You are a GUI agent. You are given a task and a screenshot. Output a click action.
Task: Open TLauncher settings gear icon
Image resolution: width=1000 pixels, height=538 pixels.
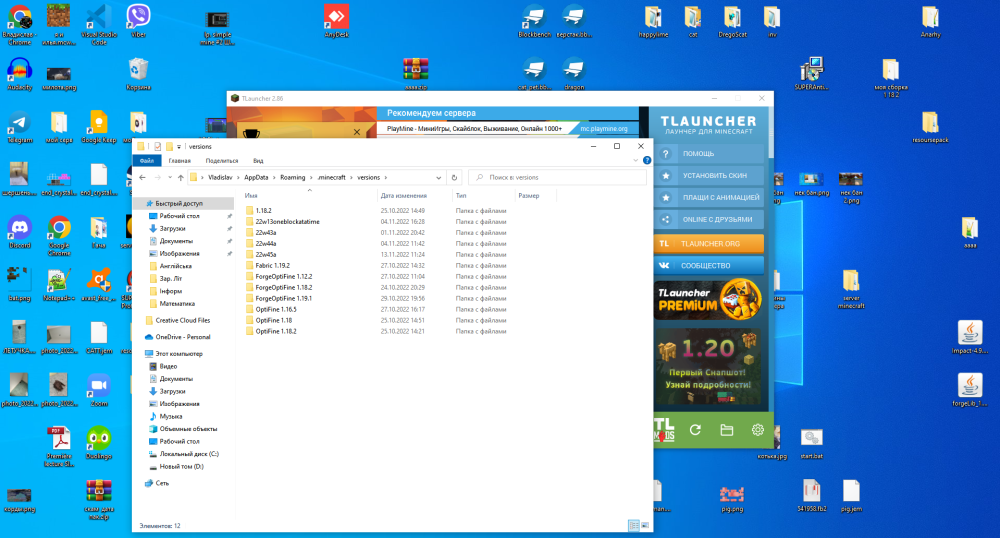758,430
